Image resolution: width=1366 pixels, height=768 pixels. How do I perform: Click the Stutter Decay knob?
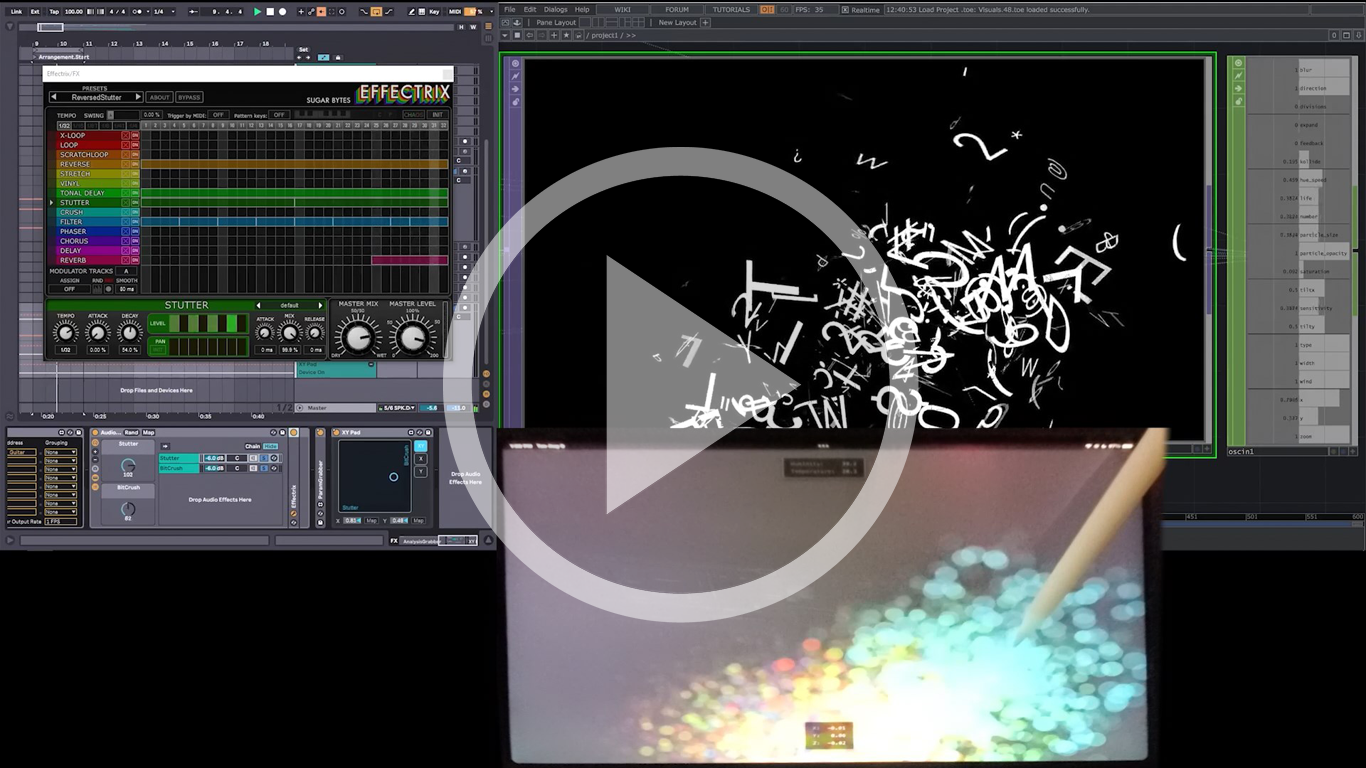tap(130, 333)
